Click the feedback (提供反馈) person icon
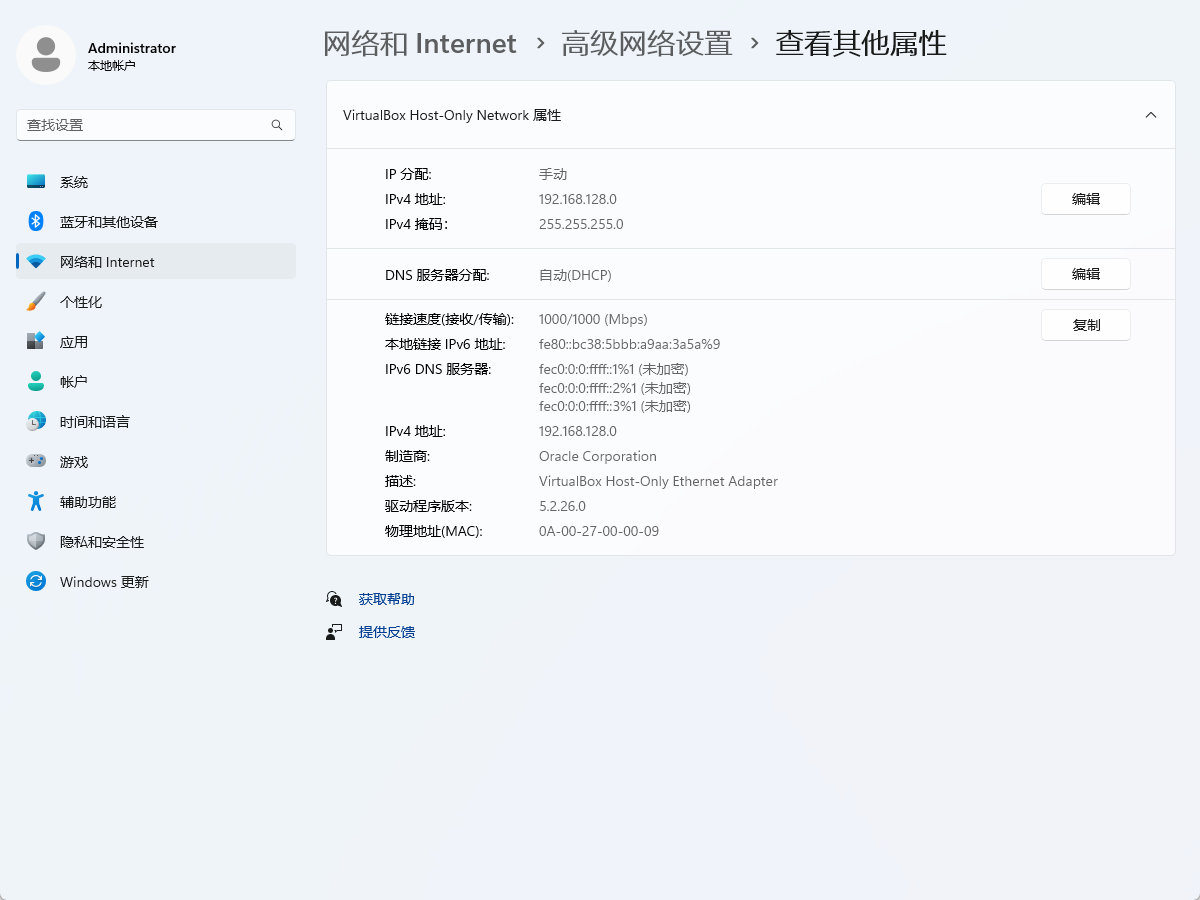 pyautogui.click(x=334, y=632)
